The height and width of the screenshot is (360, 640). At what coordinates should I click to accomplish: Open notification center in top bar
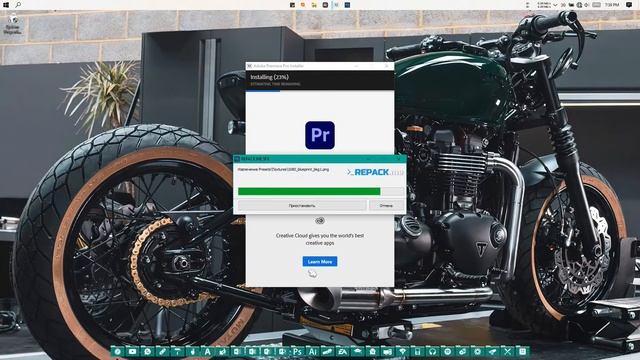(x=629, y=5)
